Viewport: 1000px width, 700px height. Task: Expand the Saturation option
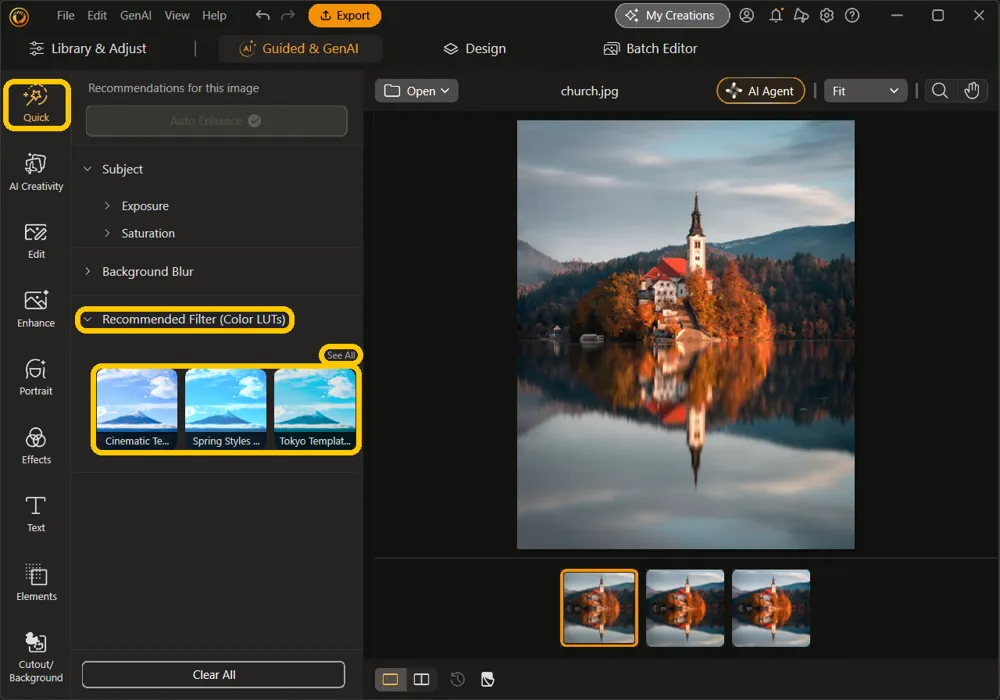[107, 233]
